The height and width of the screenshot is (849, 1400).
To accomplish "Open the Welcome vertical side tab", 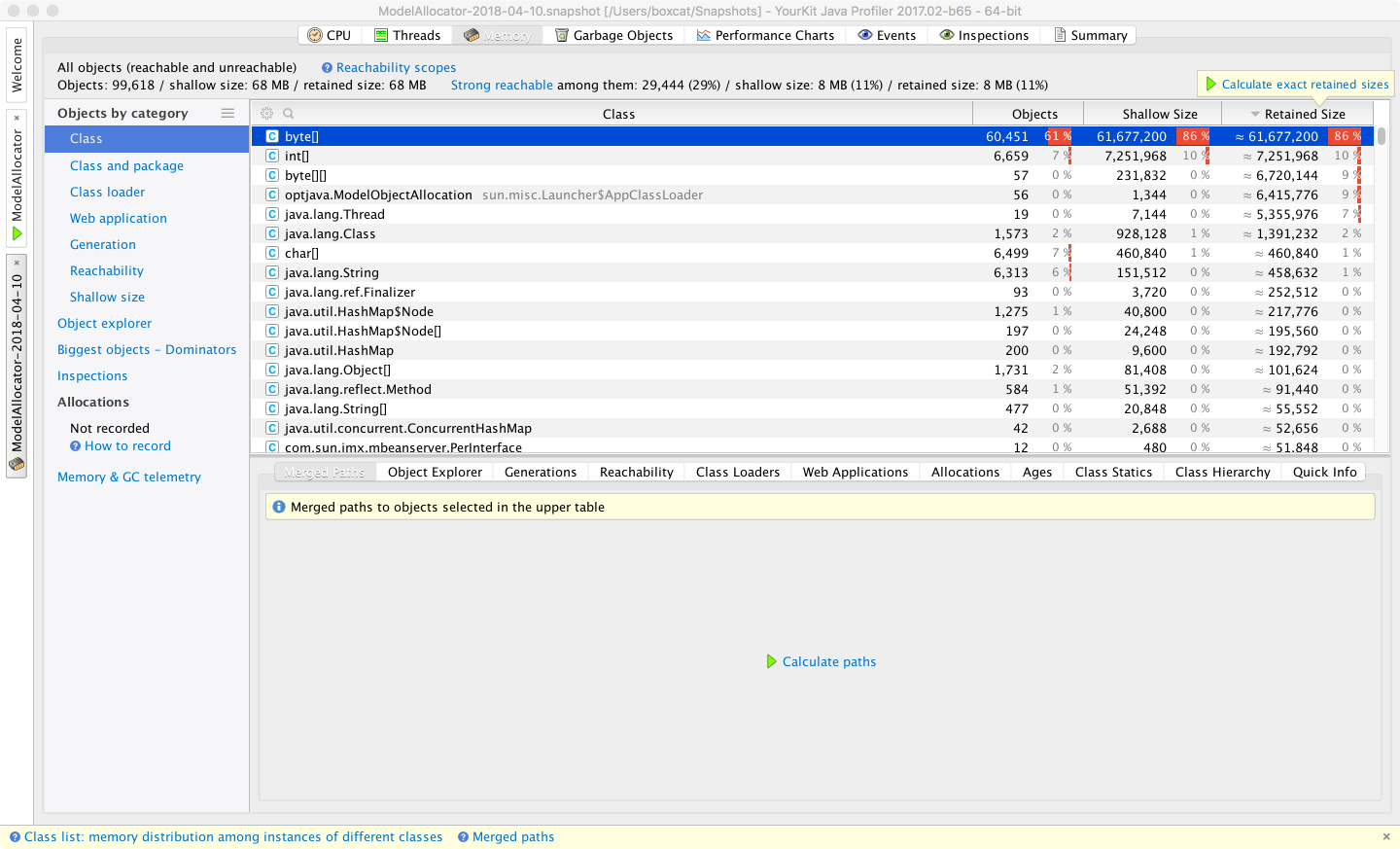I will (x=17, y=65).
